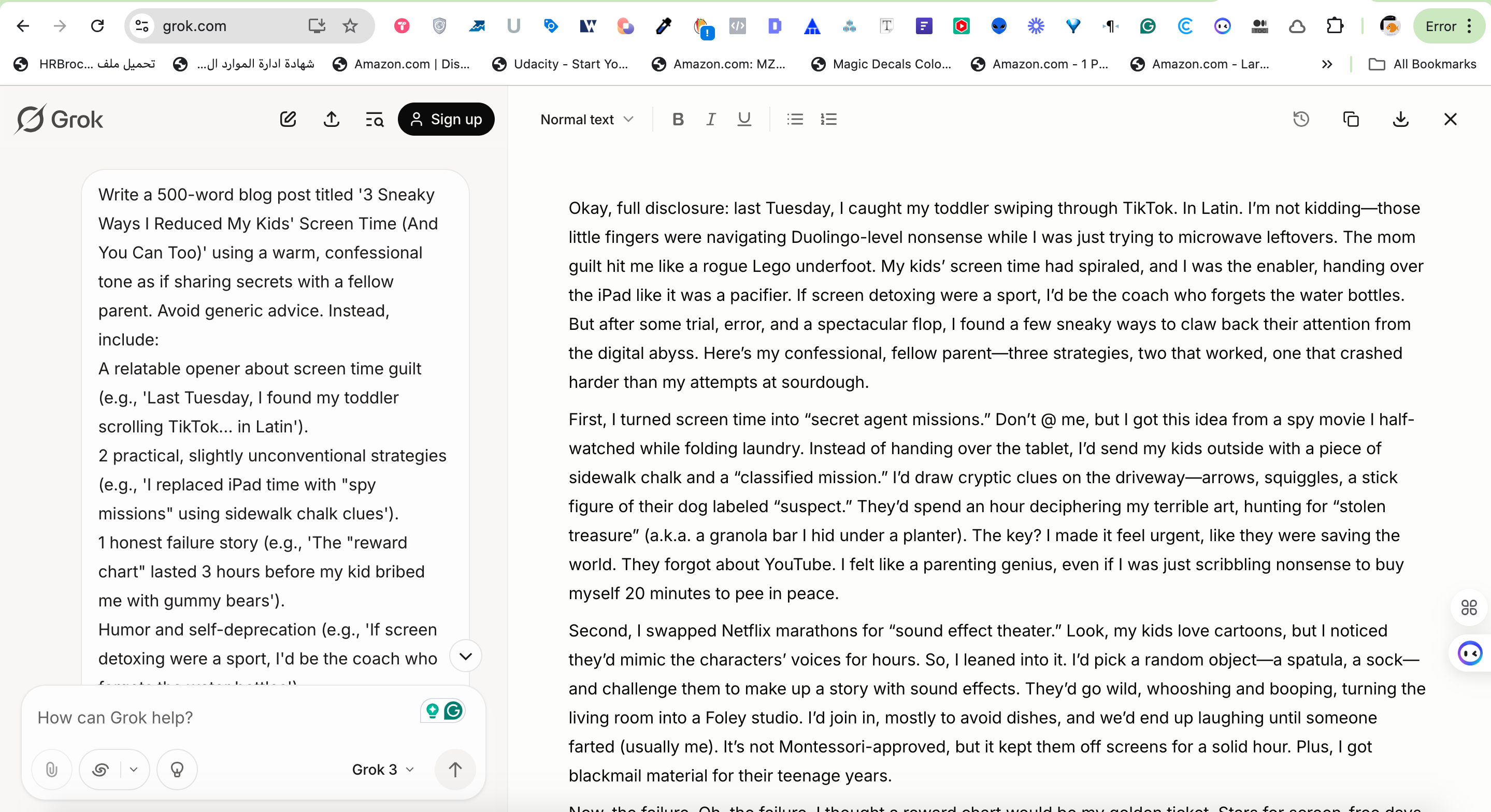
Task: Copy the document with the copy icon
Action: tap(1351, 119)
